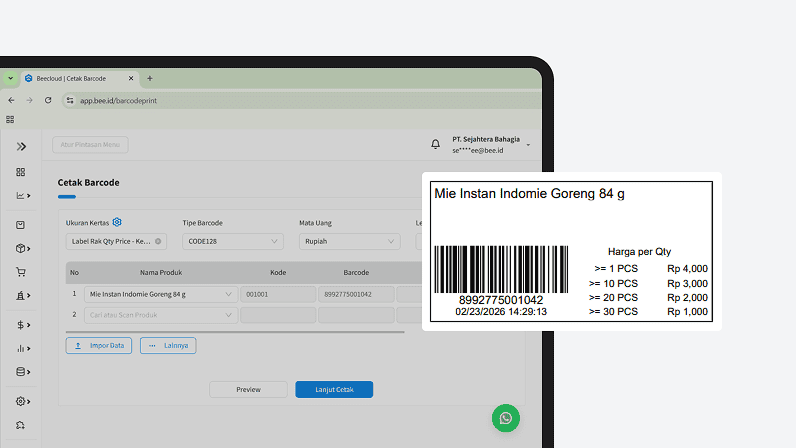This screenshot has width=796, height=448.
Task: Open the shopping bag icon in sidebar
Action: click(20, 225)
